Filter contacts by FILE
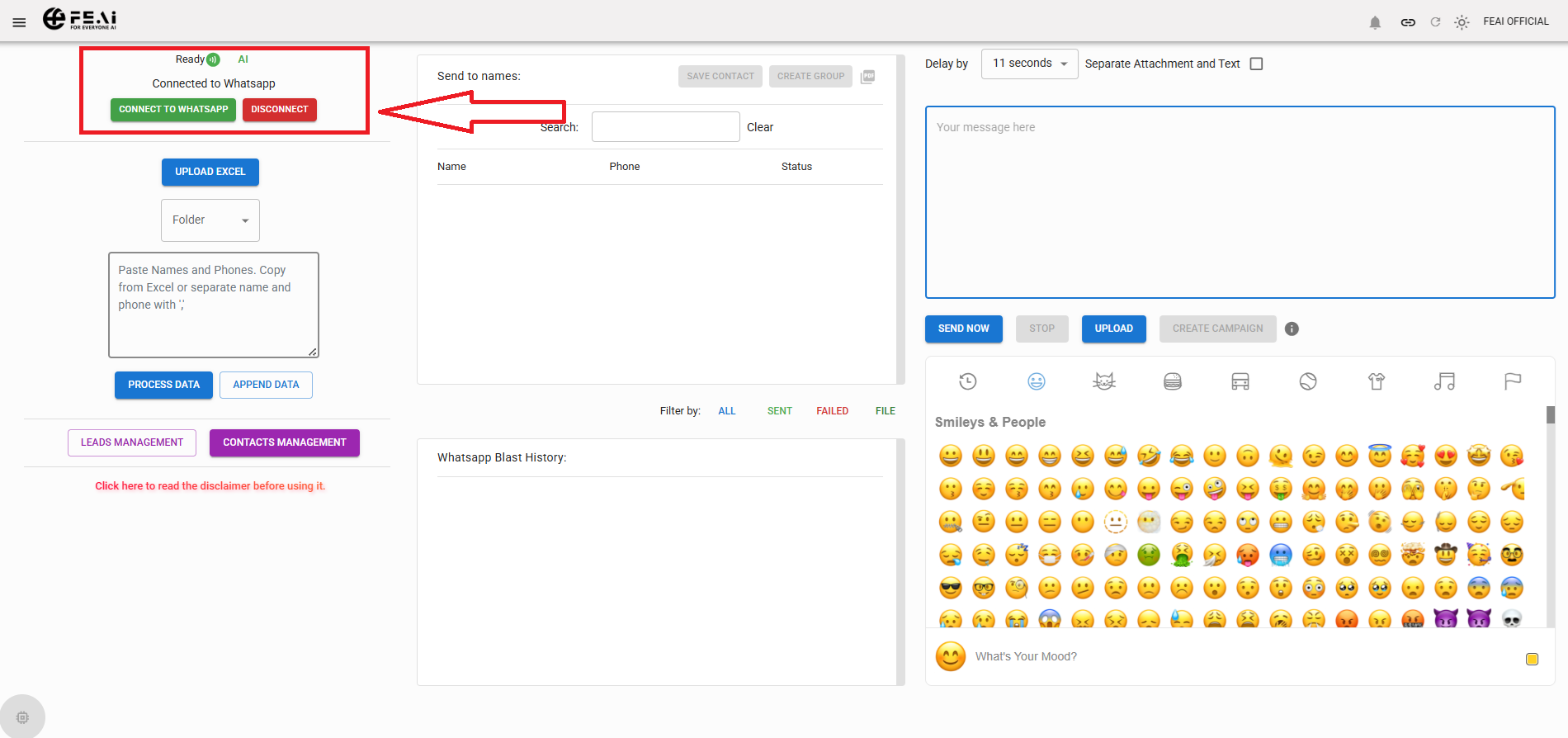Image resolution: width=1568 pixels, height=738 pixels. tap(886, 411)
